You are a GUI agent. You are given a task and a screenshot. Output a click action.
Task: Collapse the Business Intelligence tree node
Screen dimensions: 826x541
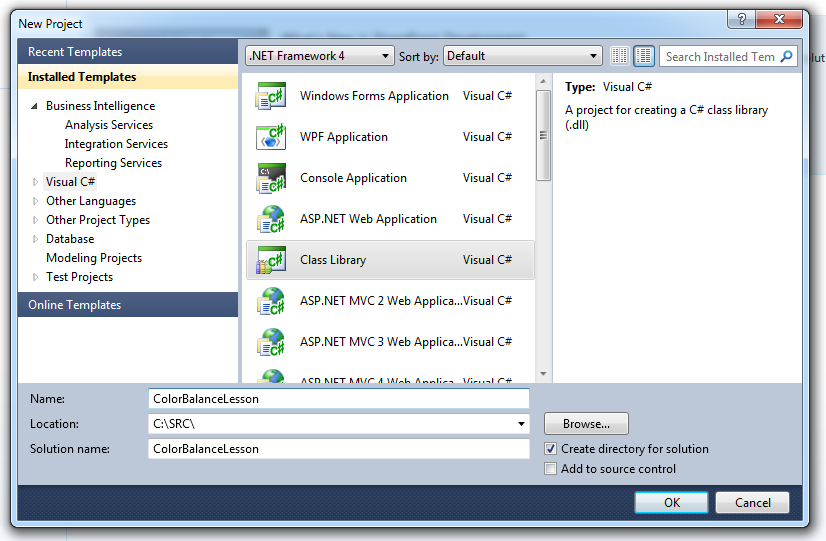tap(35, 106)
